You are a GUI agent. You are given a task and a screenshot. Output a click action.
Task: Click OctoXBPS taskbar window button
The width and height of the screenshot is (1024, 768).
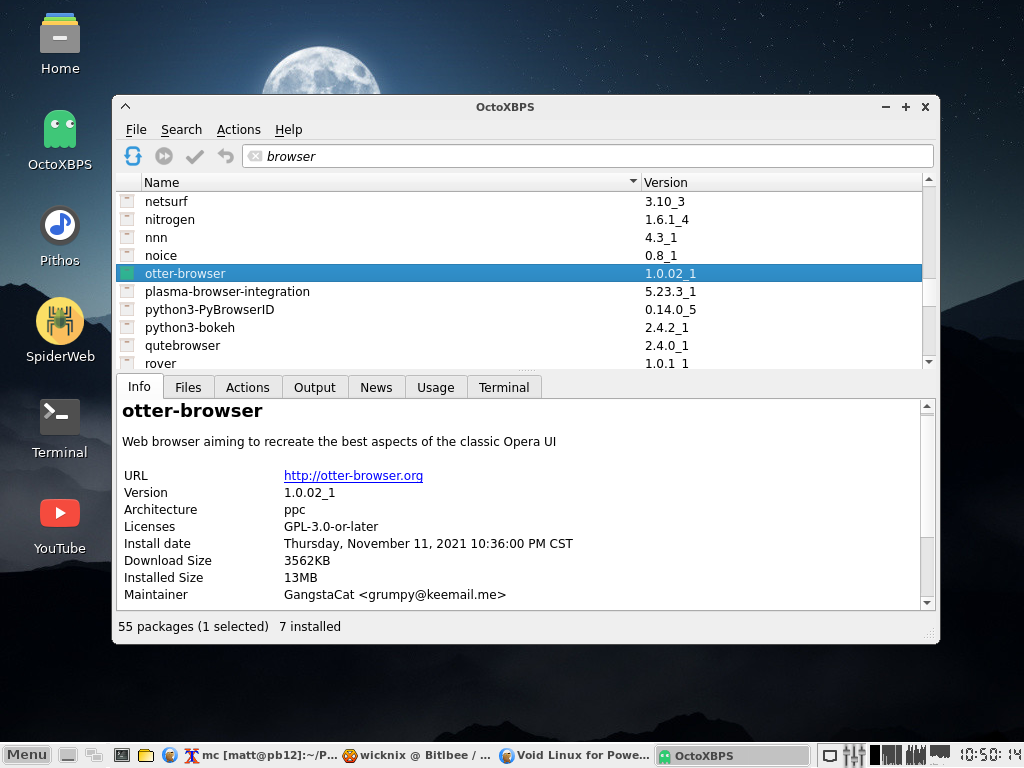click(x=732, y=756)
